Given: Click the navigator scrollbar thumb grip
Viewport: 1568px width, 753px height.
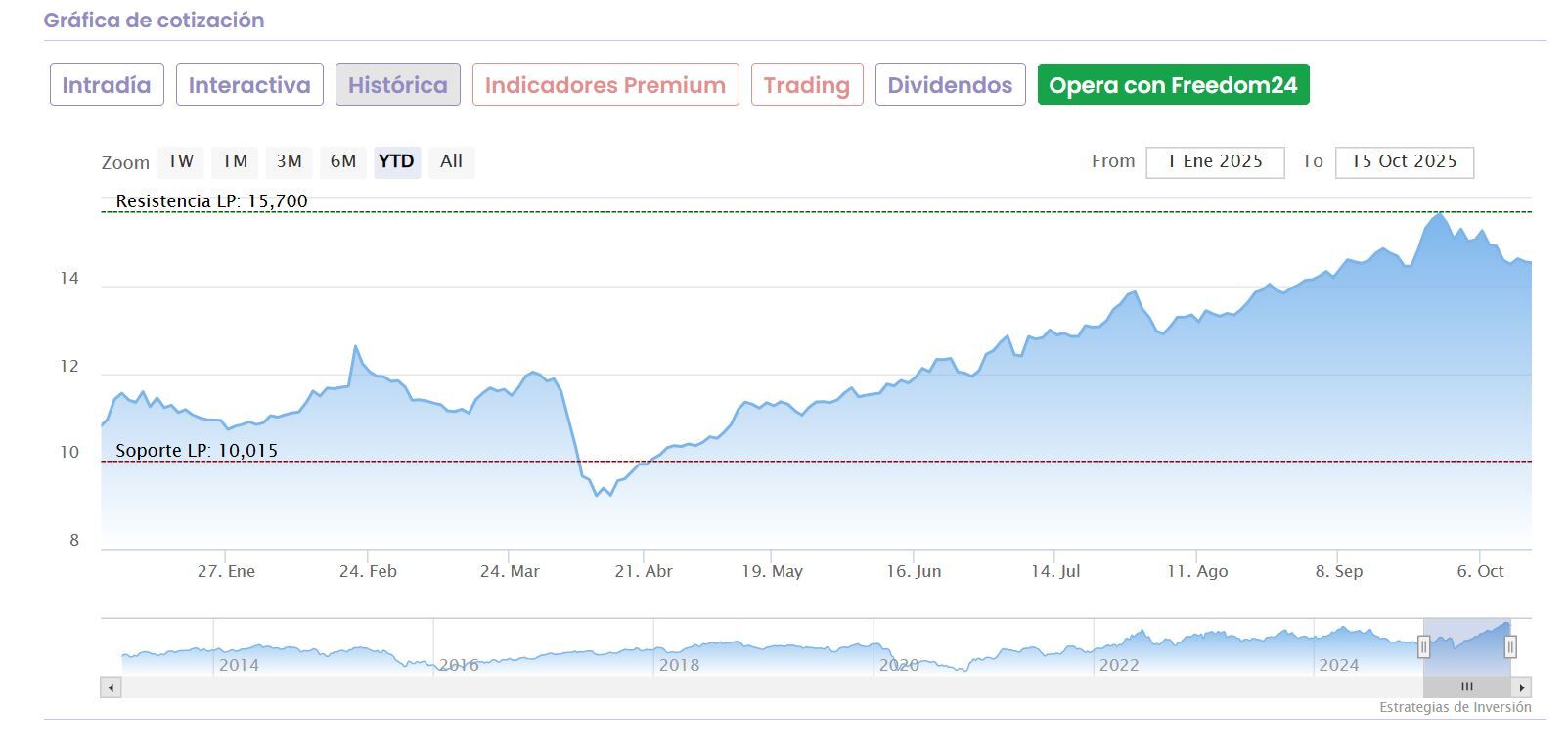Looking at the screenshot, I should pos(1466,687).
